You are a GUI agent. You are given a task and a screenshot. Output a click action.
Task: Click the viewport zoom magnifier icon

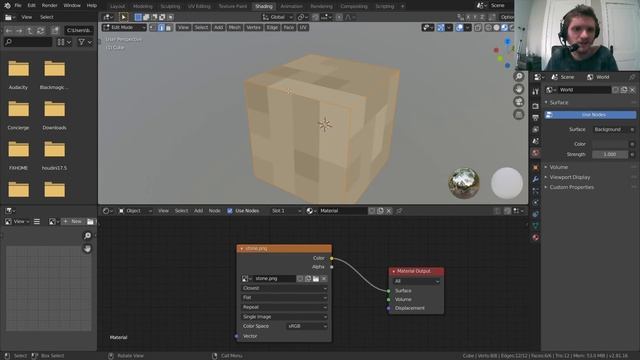519,76
